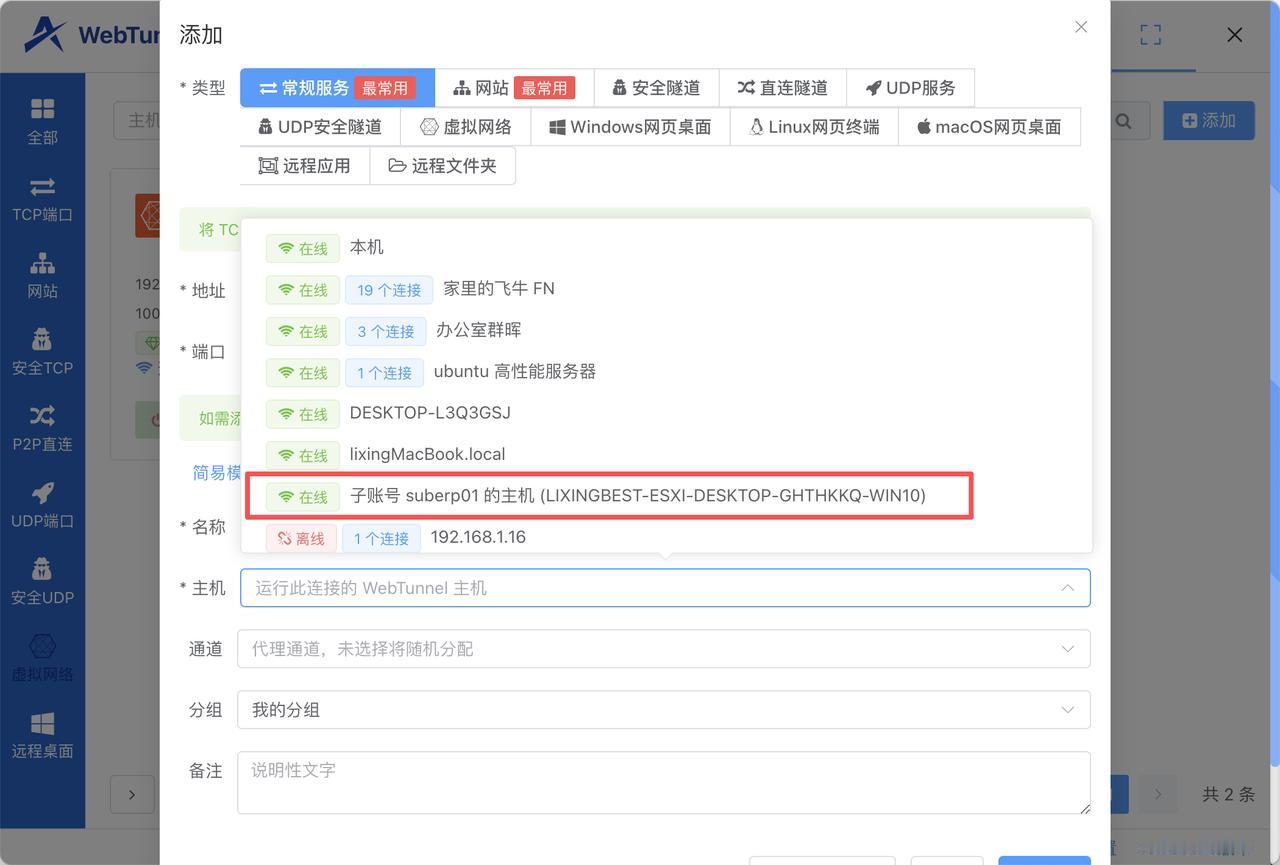Select the Windows网页桌面 type
The height and width of the screenshot is (865, 1280).
[631, 127]
